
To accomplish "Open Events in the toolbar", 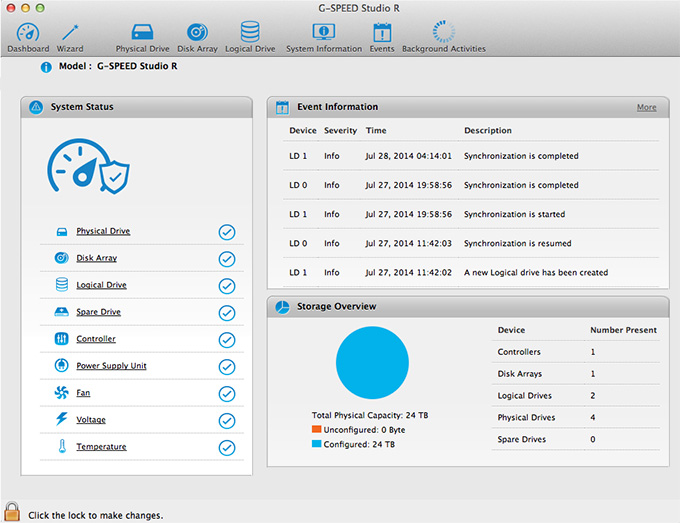I will click(x=382, y=38).
